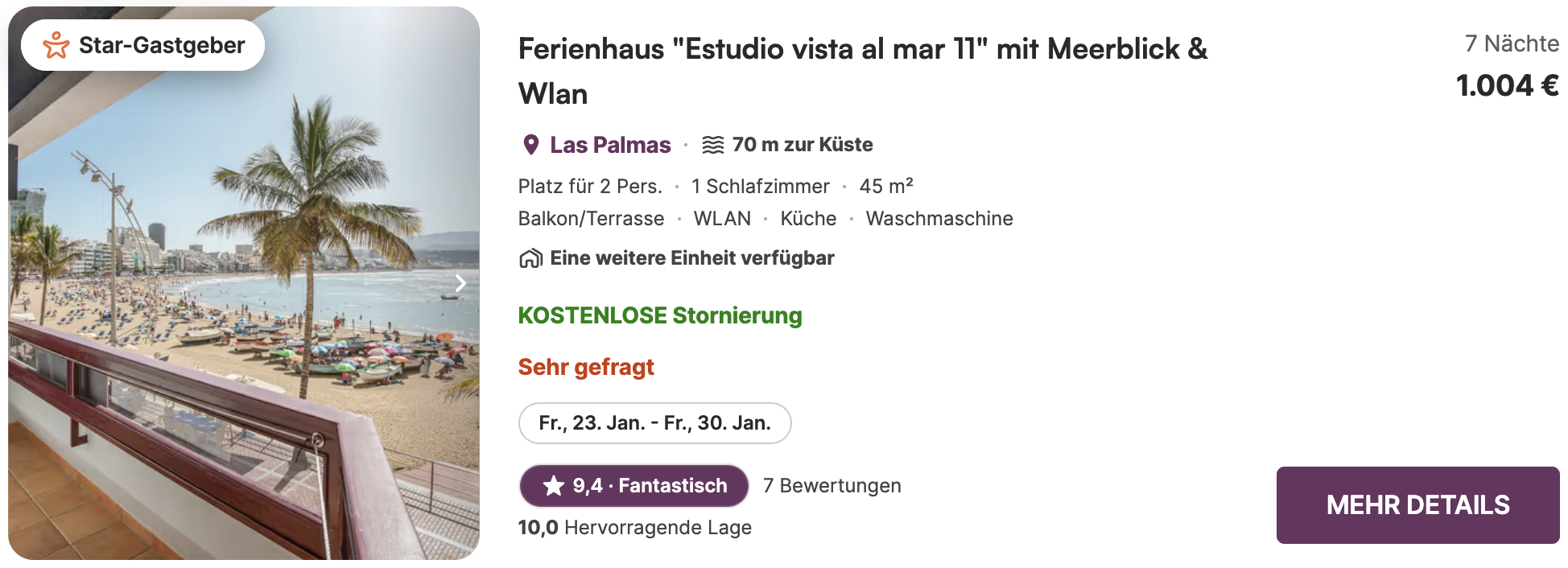The height and width of the screenshot is (568, 1568).
Task: Click the waves icon for coast distance
Action: click(712, 145)
